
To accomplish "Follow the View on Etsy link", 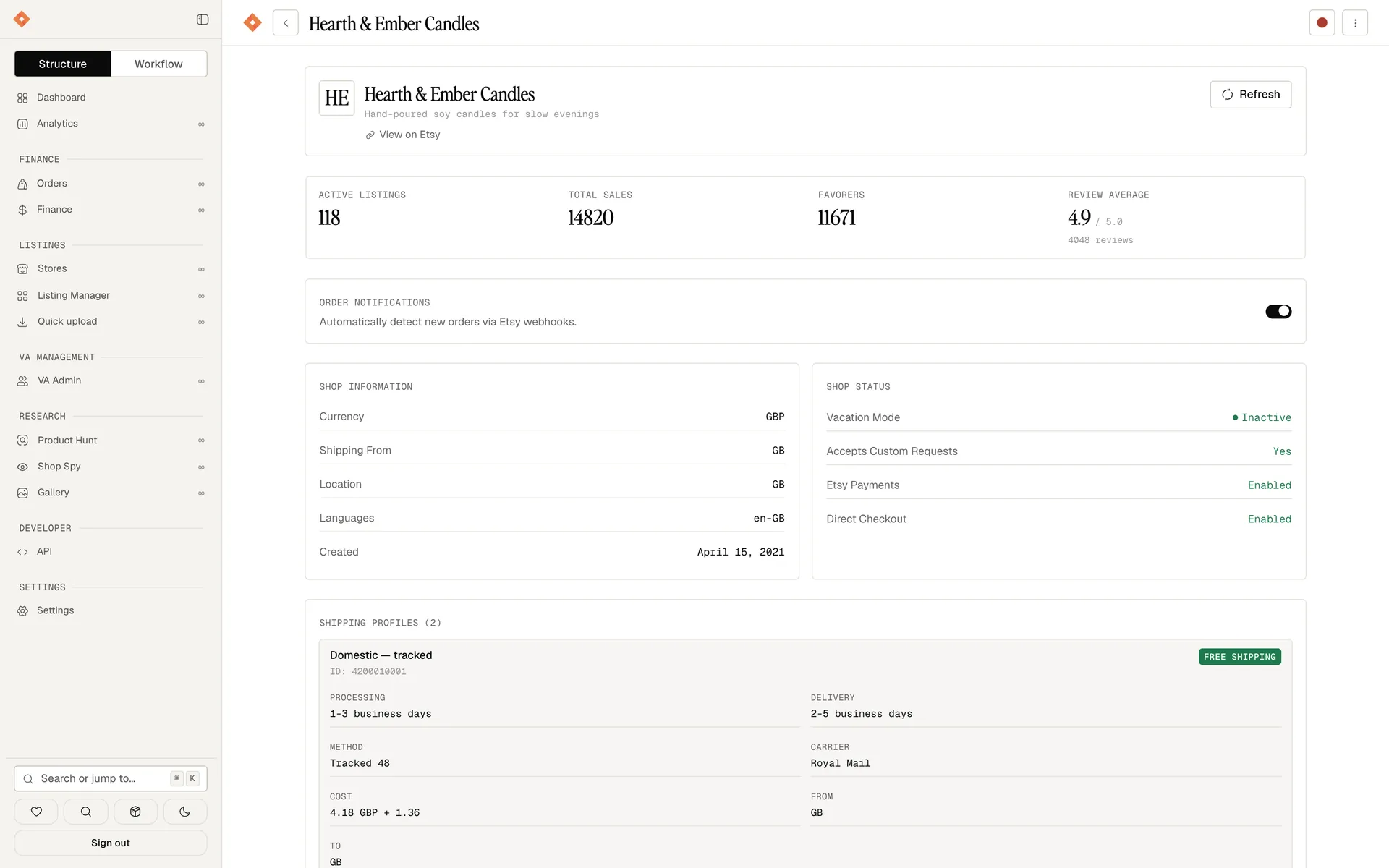I will (x=403, y=135).
